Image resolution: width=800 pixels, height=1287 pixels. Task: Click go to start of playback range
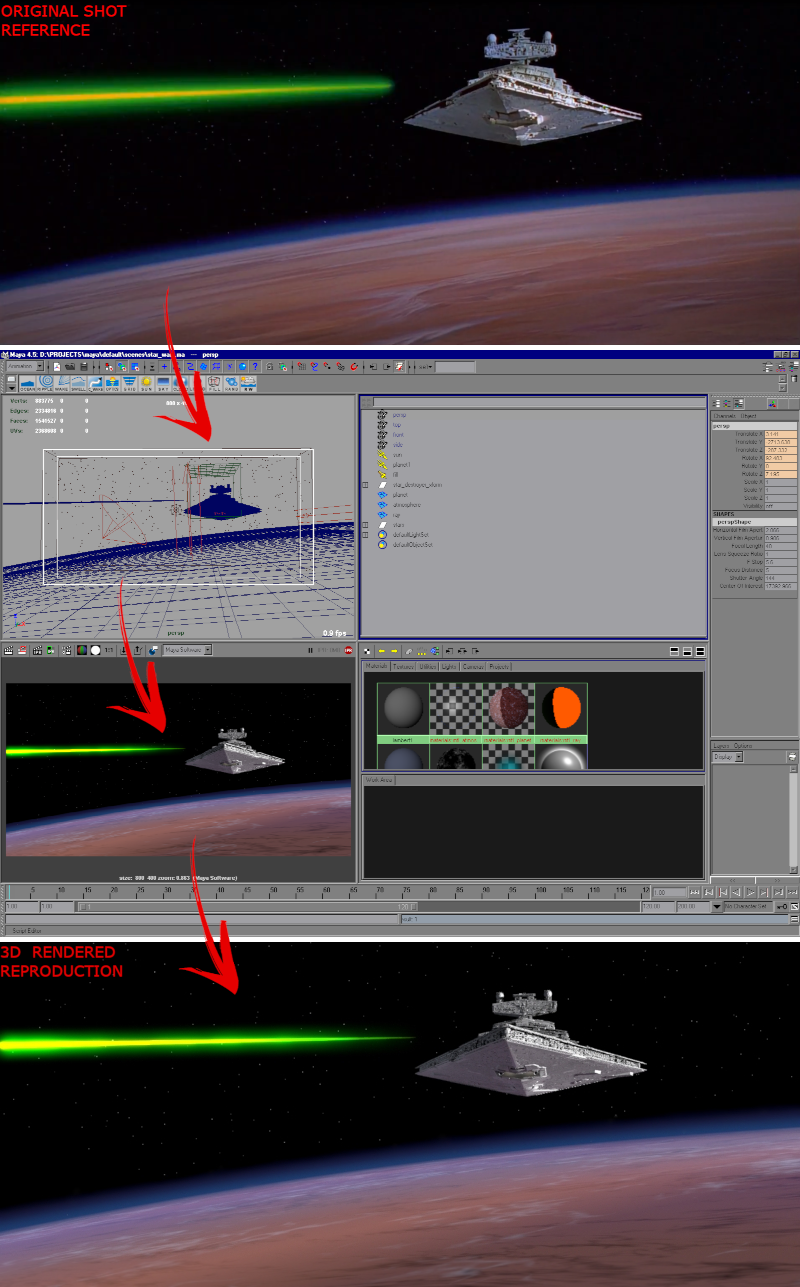click(x=694, y=892)
